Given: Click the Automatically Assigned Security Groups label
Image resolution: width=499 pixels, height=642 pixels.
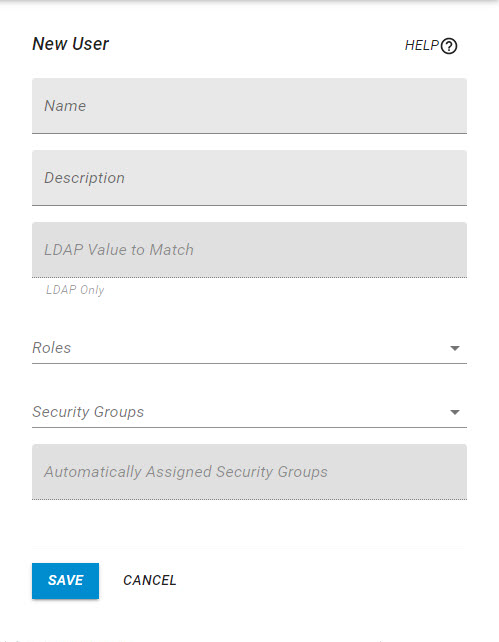Looking at the screenshot, I should 186,472.
